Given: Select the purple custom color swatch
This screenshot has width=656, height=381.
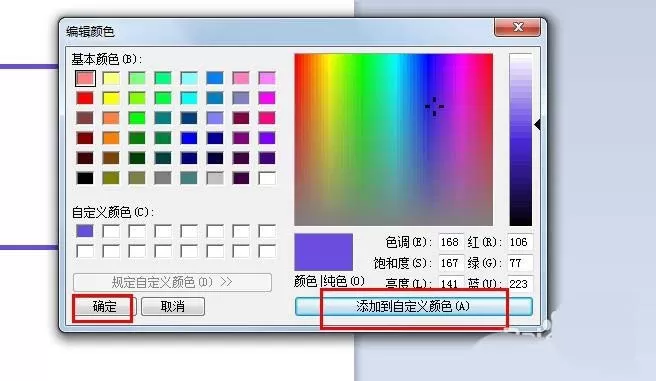Looking at the screenshot, I should 85,231.
